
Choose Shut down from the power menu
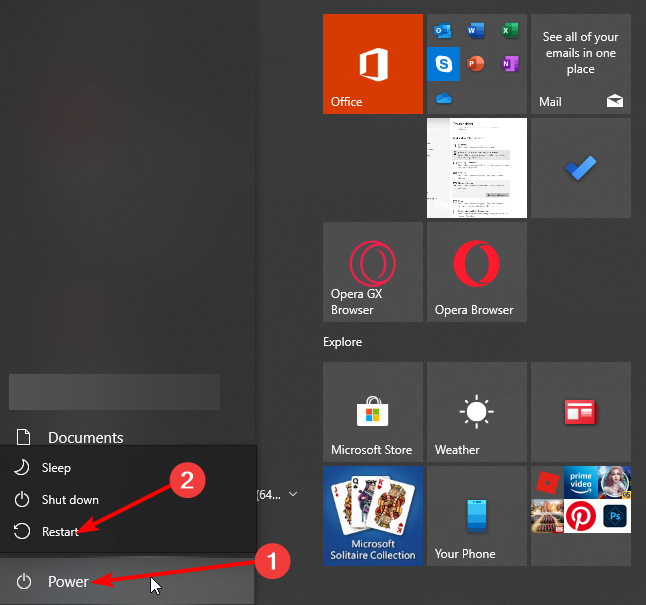(128, 499)
